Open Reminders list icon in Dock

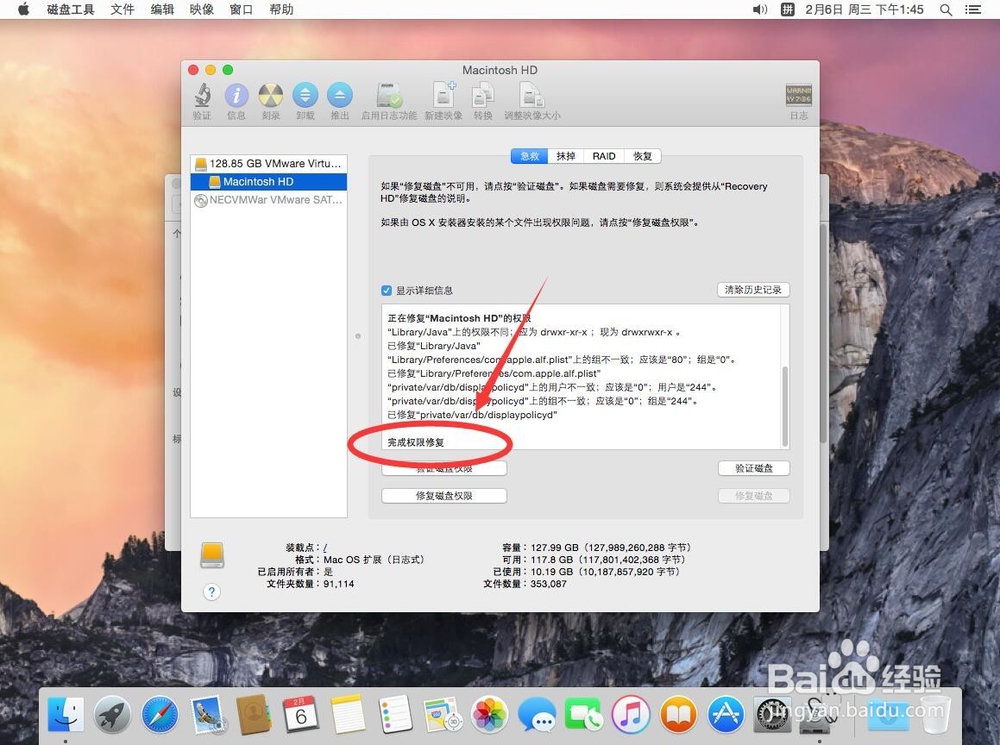click(x=395, y=714)
